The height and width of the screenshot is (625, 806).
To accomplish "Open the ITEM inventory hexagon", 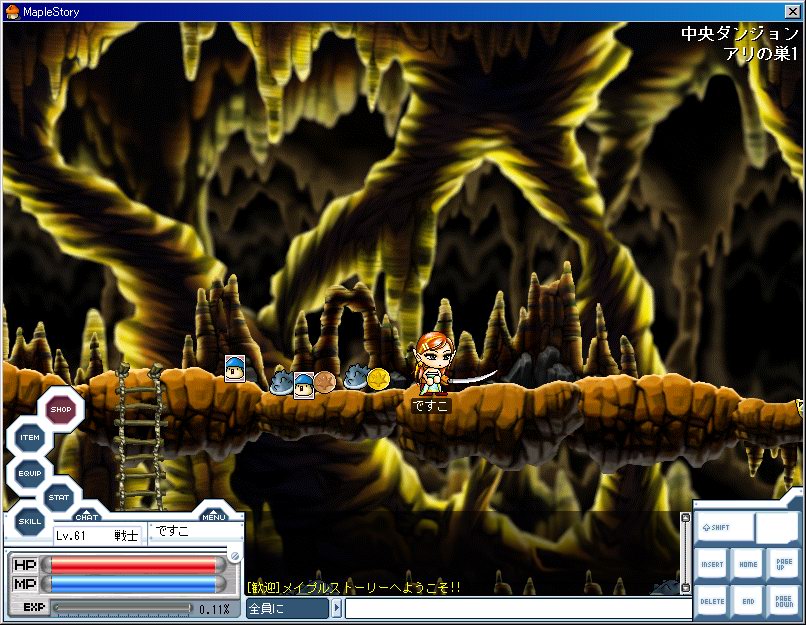I will point(30,439).
